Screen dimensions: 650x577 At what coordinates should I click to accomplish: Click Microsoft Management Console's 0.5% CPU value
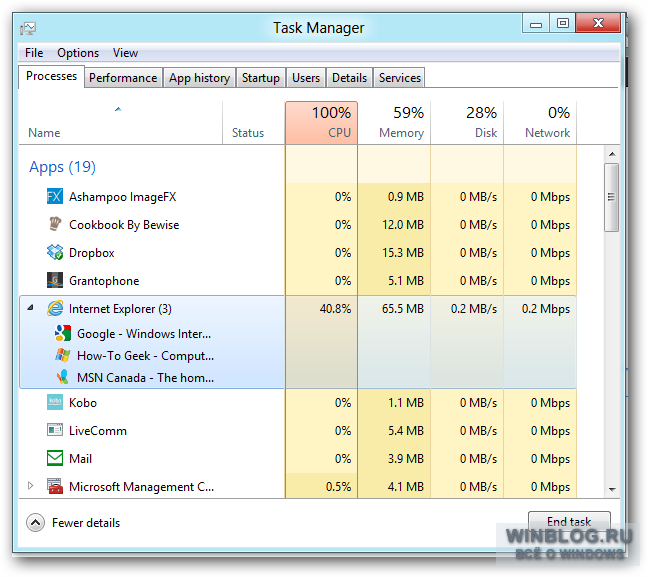tap(338, 487)
